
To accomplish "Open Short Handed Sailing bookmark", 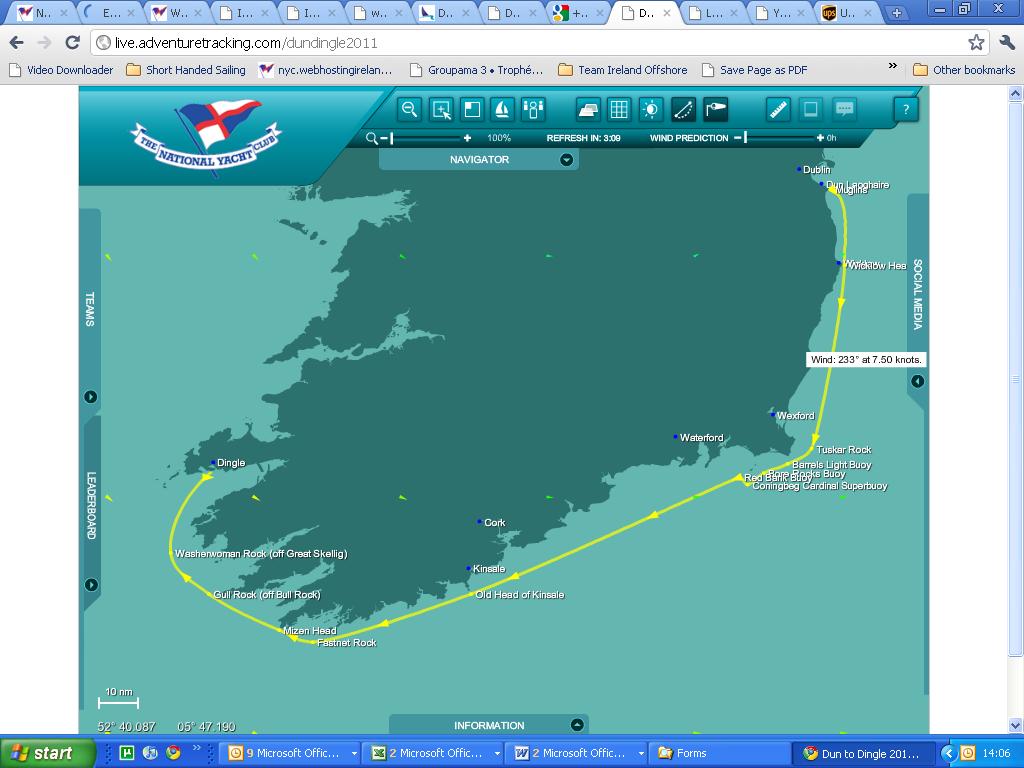I will pos(195,70).
